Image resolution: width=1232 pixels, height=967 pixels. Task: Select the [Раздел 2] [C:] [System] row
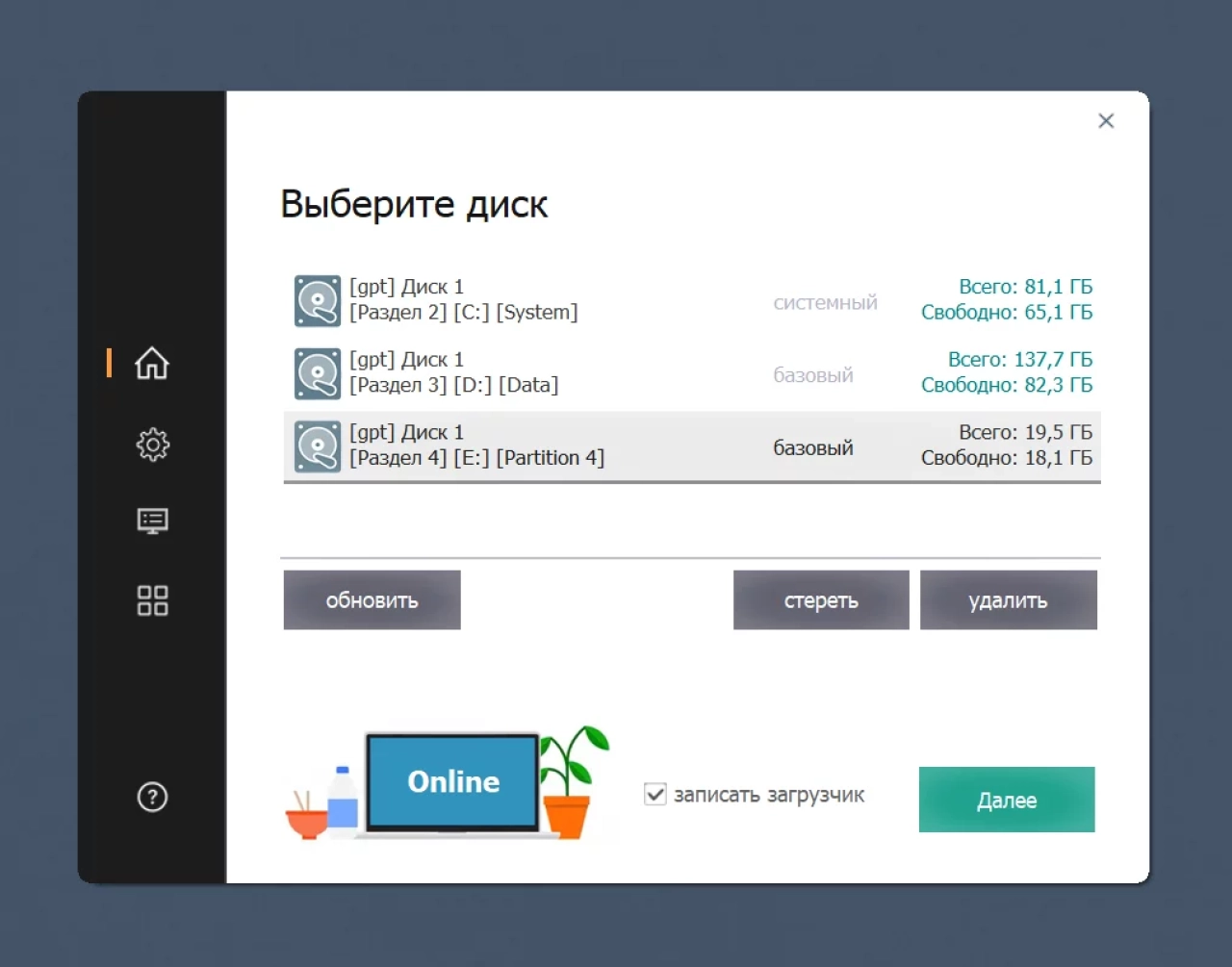[692, 300]
